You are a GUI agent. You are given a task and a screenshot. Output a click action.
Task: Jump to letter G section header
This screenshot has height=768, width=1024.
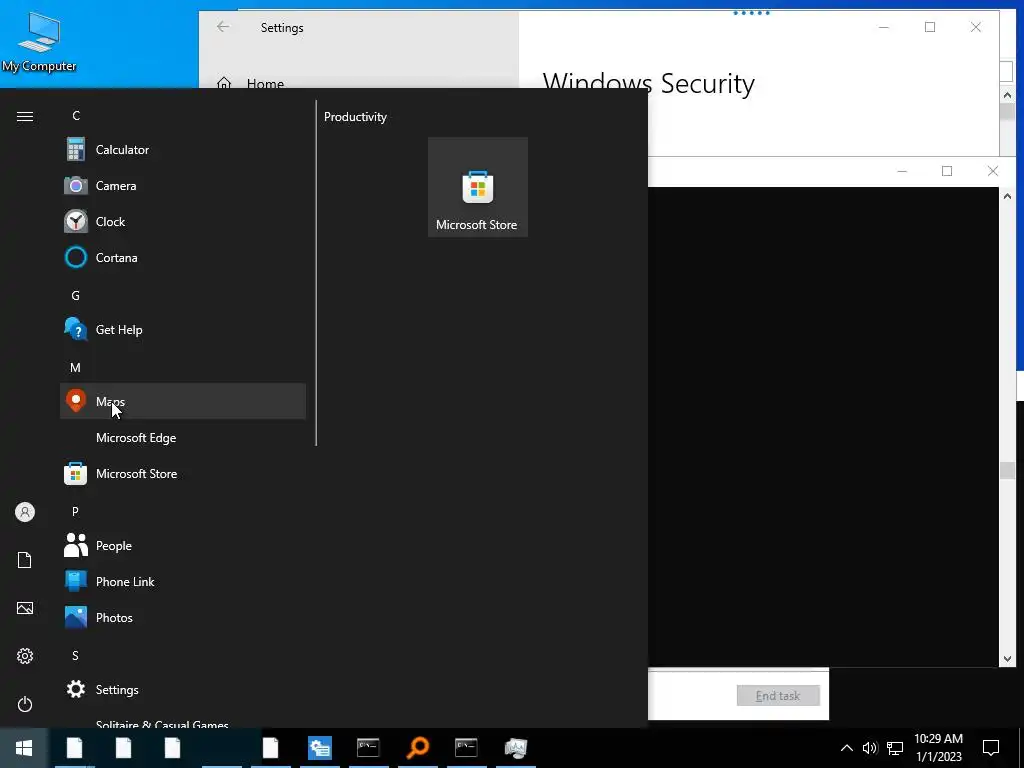(76, 295)
